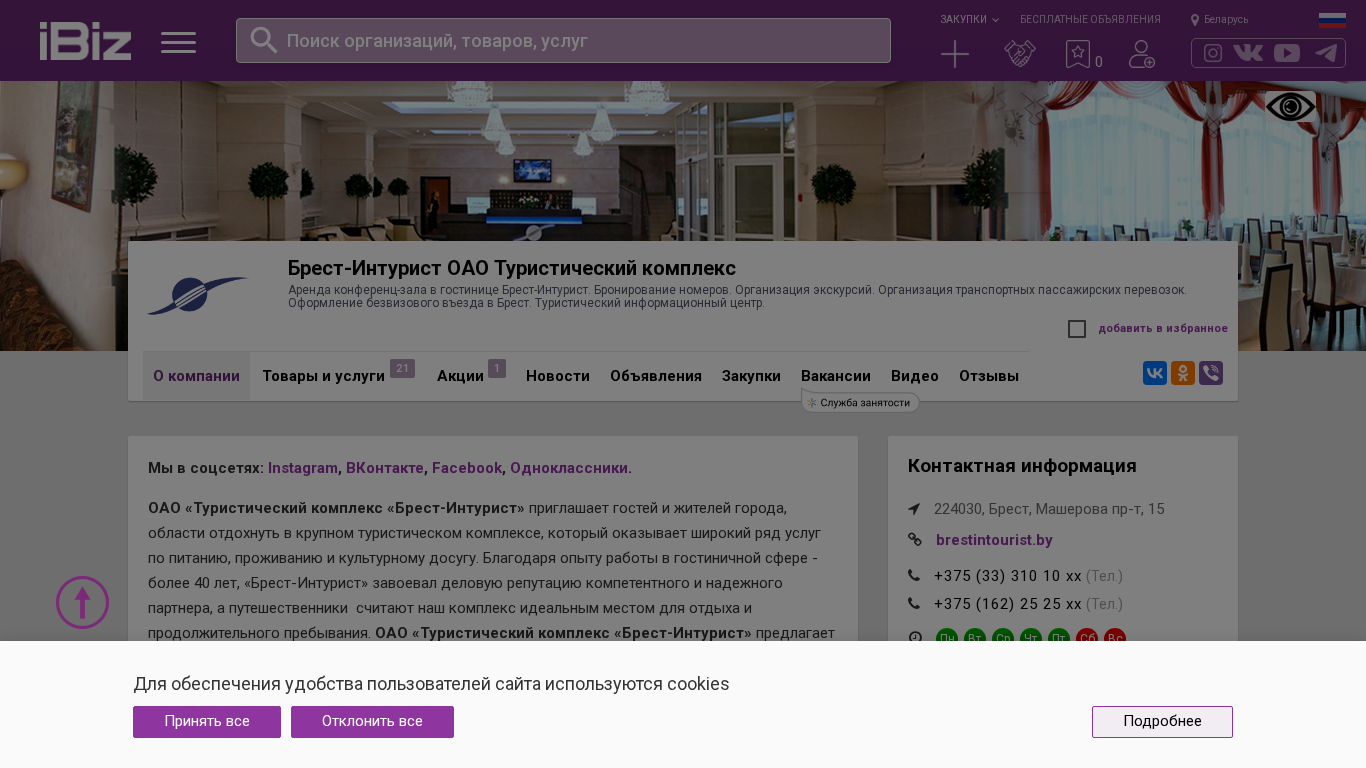Viewport: 1366px width, 768px height.
Task: Open iBiz YouTube channel from header
Action: click(1287, 53)
